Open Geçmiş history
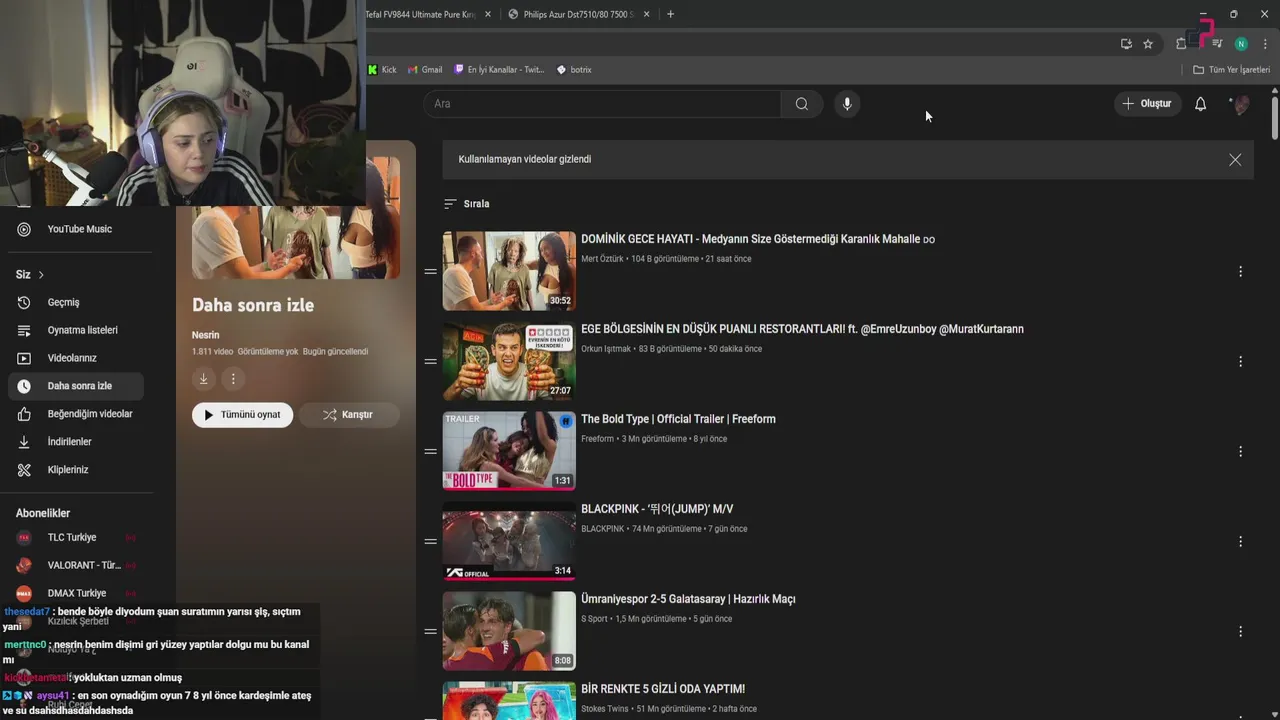 point(76,302)
